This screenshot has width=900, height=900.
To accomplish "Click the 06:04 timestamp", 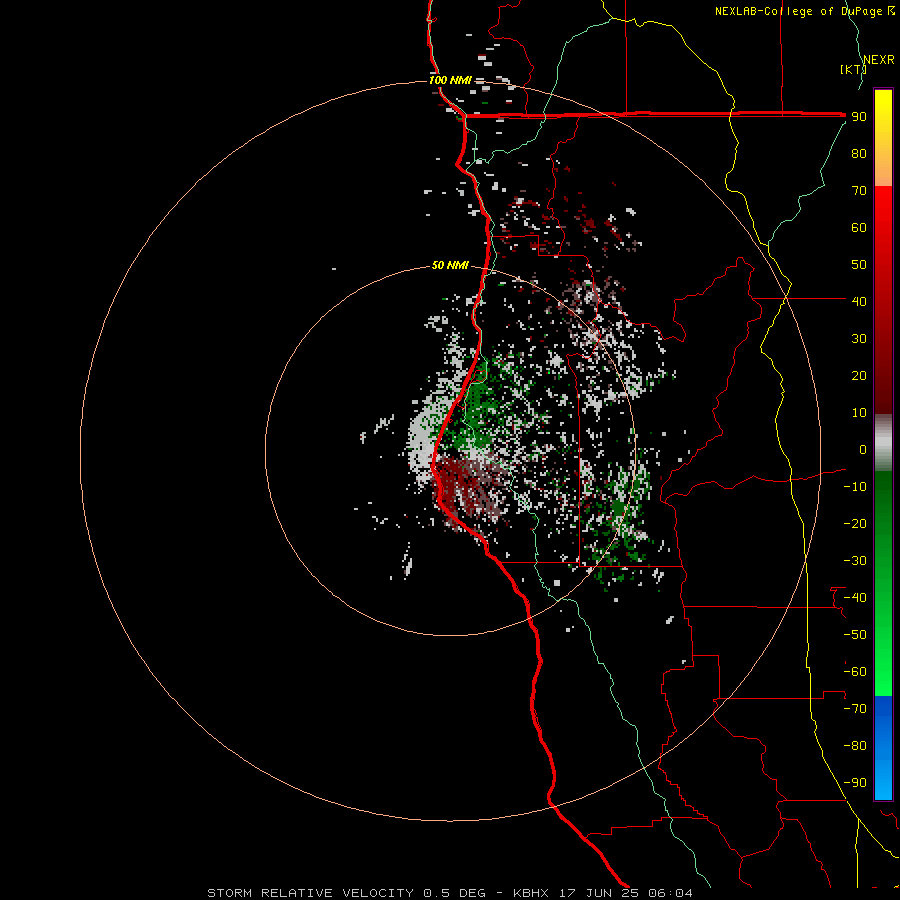I will [670, 893].
